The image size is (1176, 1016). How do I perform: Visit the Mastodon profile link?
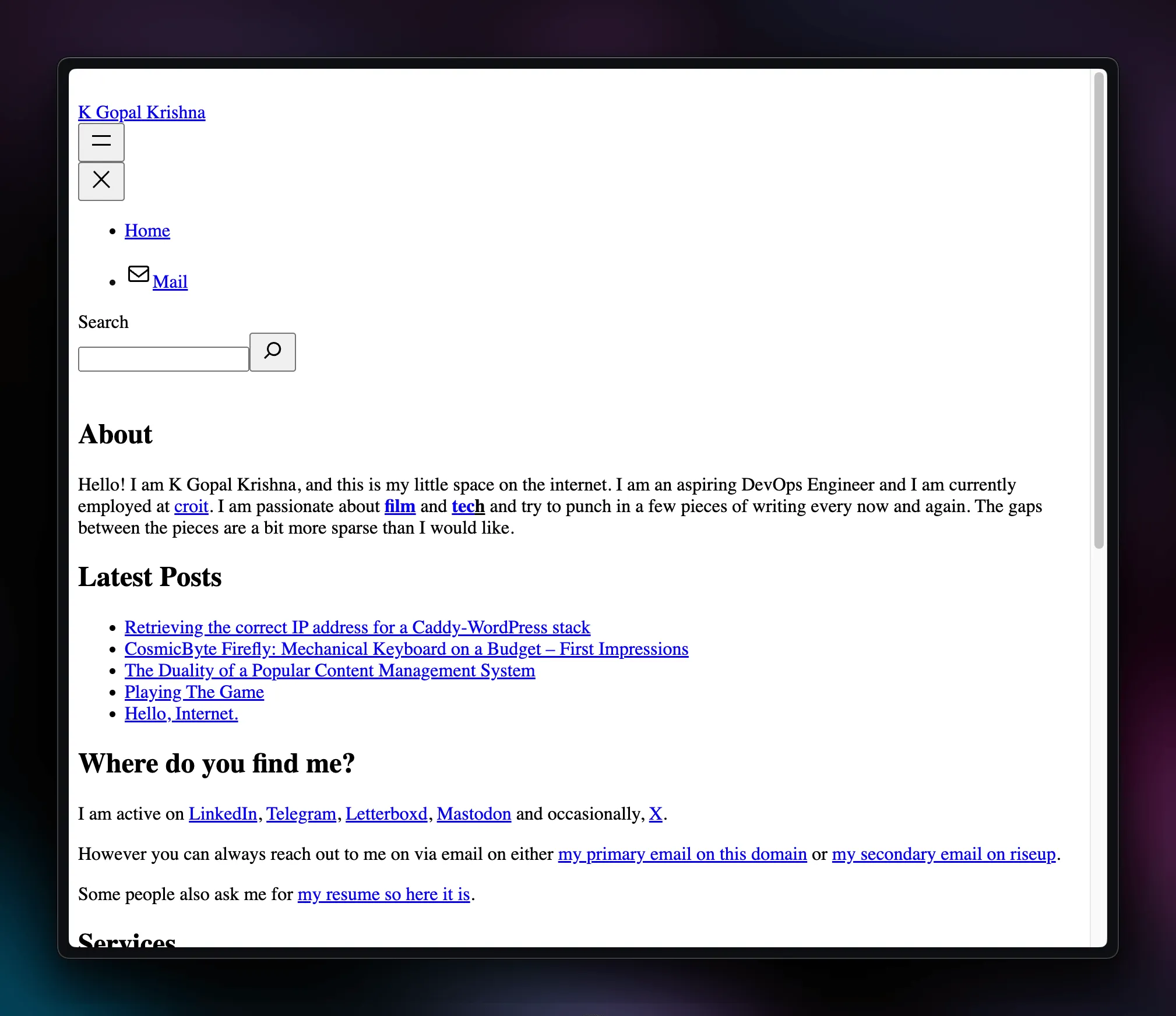(473, 814)
